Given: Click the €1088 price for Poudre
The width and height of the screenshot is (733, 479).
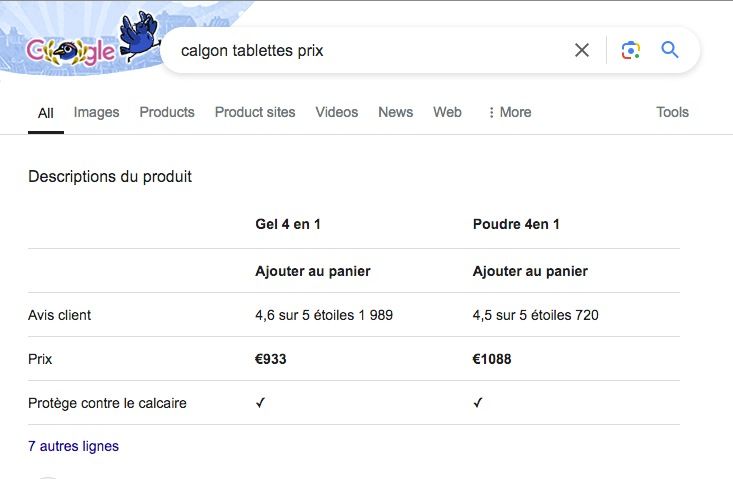Looking at the screenshot, I should [492, 359].
